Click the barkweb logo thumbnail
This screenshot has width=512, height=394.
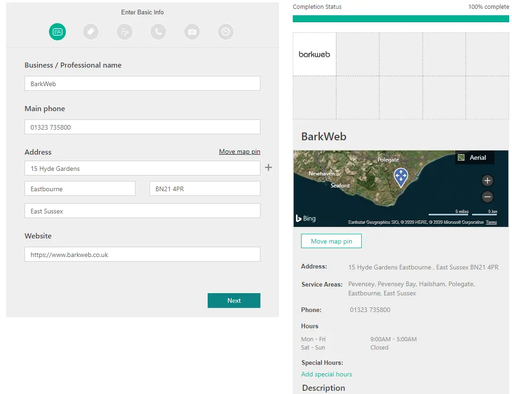314,54
